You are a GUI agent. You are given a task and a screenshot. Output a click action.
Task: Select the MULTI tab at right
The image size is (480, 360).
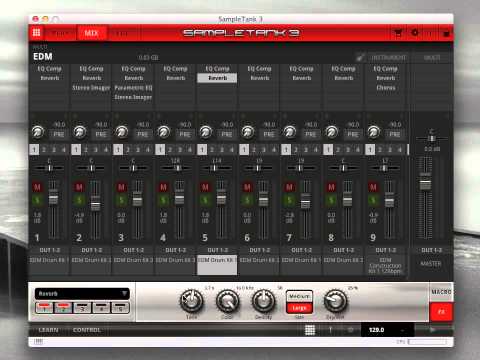pos(432,58)
